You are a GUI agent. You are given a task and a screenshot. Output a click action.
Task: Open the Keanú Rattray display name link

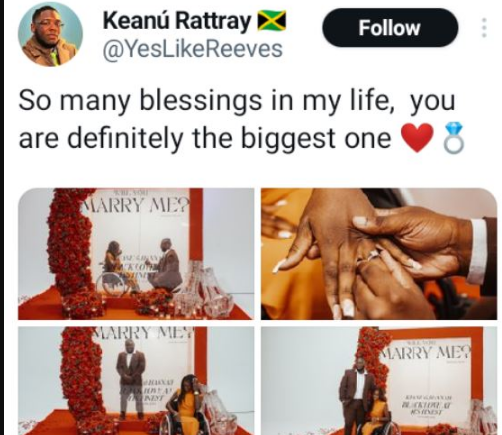click(x=177, y=21)
